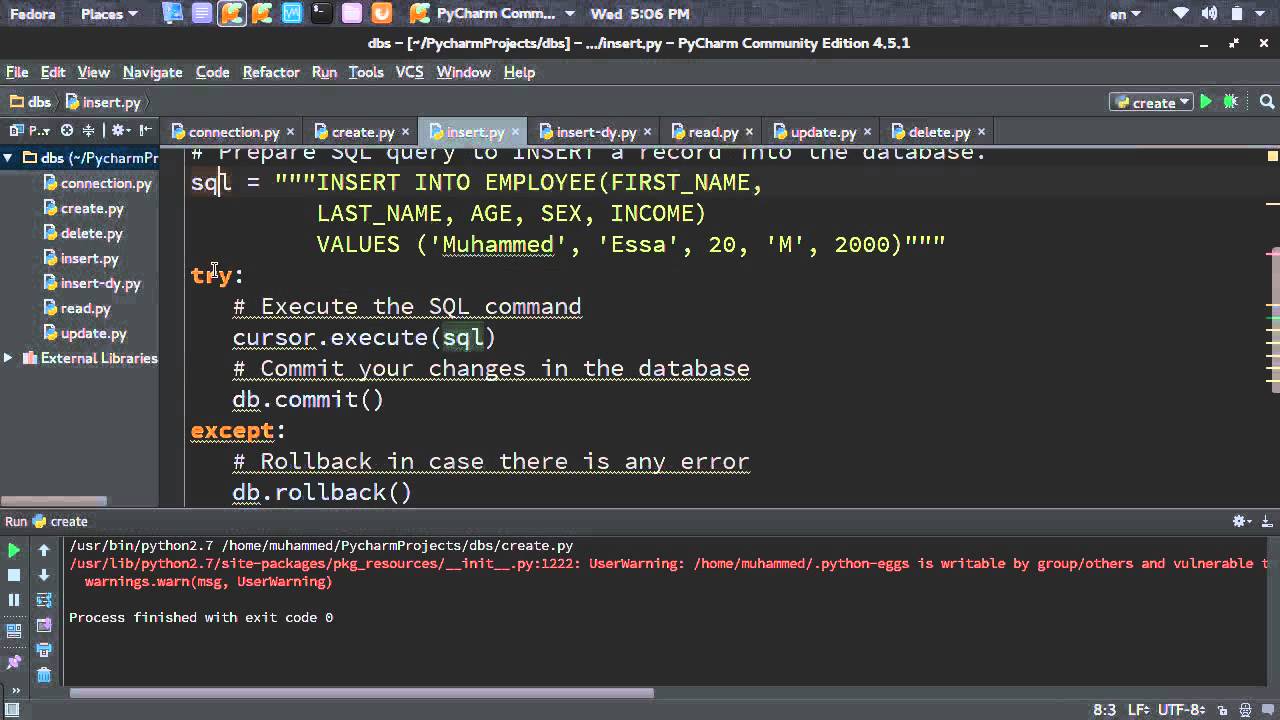
Task: Collapse the dbs project folder
Action: (8, 158)
